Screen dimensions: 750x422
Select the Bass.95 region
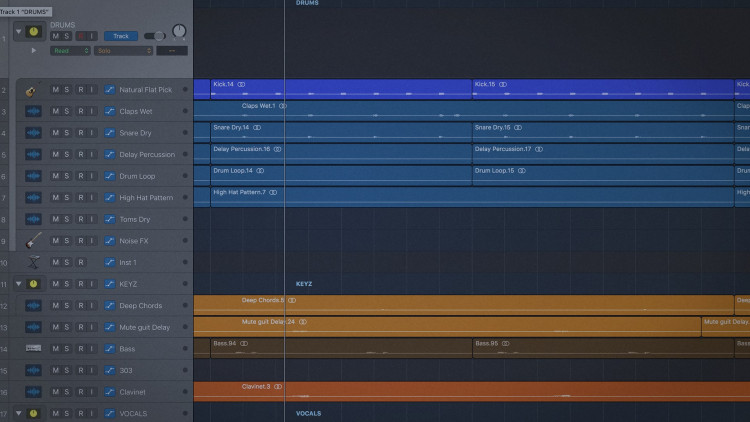click(x=603, y=348)
